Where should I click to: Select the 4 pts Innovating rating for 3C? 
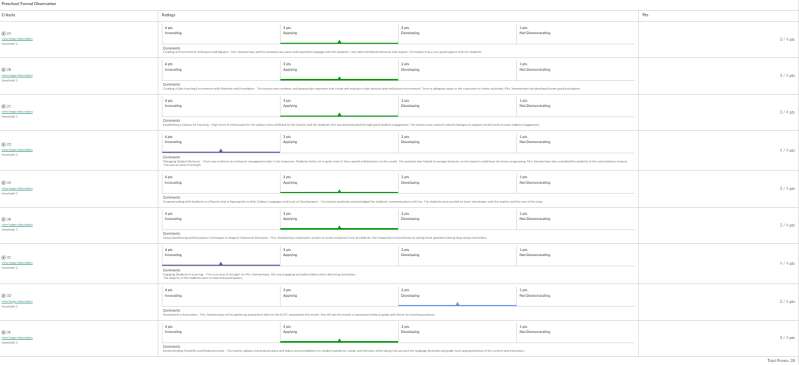(221, 256)
